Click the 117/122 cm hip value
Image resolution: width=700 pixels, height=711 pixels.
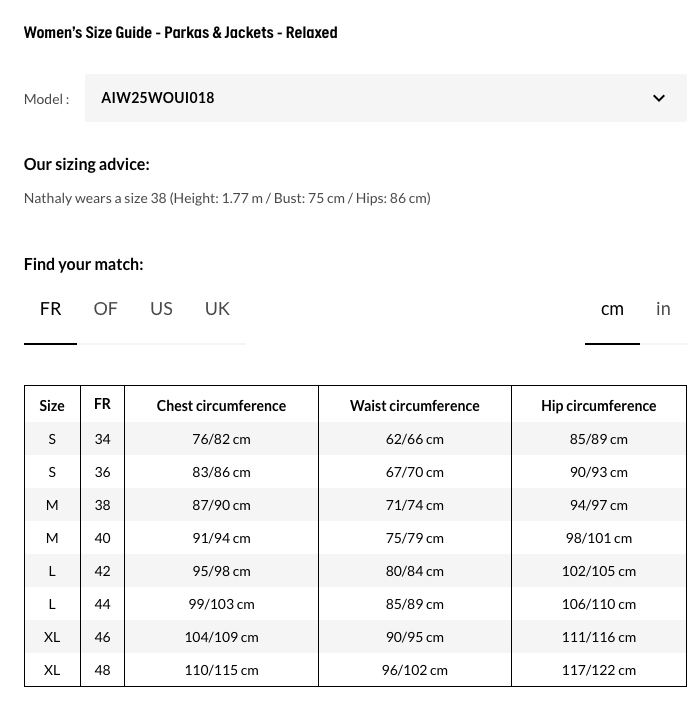click(598, 669)
